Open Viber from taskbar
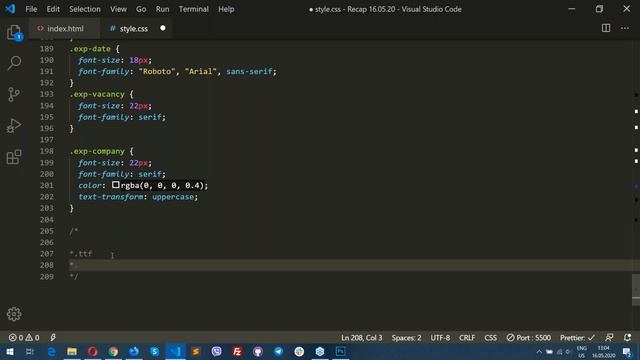This screenshot has width=640, height=360. tap(216, 351)
